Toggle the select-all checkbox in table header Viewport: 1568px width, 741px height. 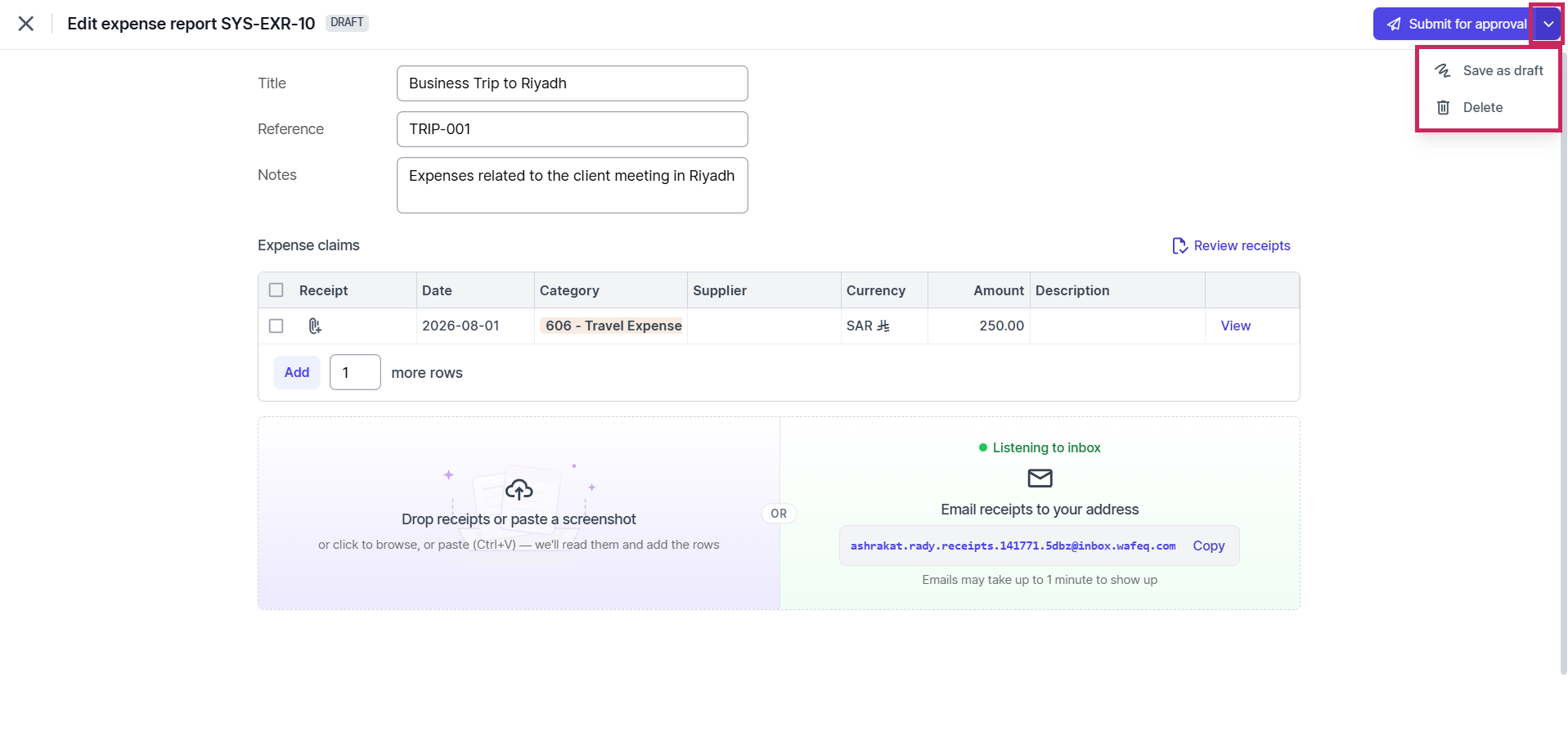(276, 290)
